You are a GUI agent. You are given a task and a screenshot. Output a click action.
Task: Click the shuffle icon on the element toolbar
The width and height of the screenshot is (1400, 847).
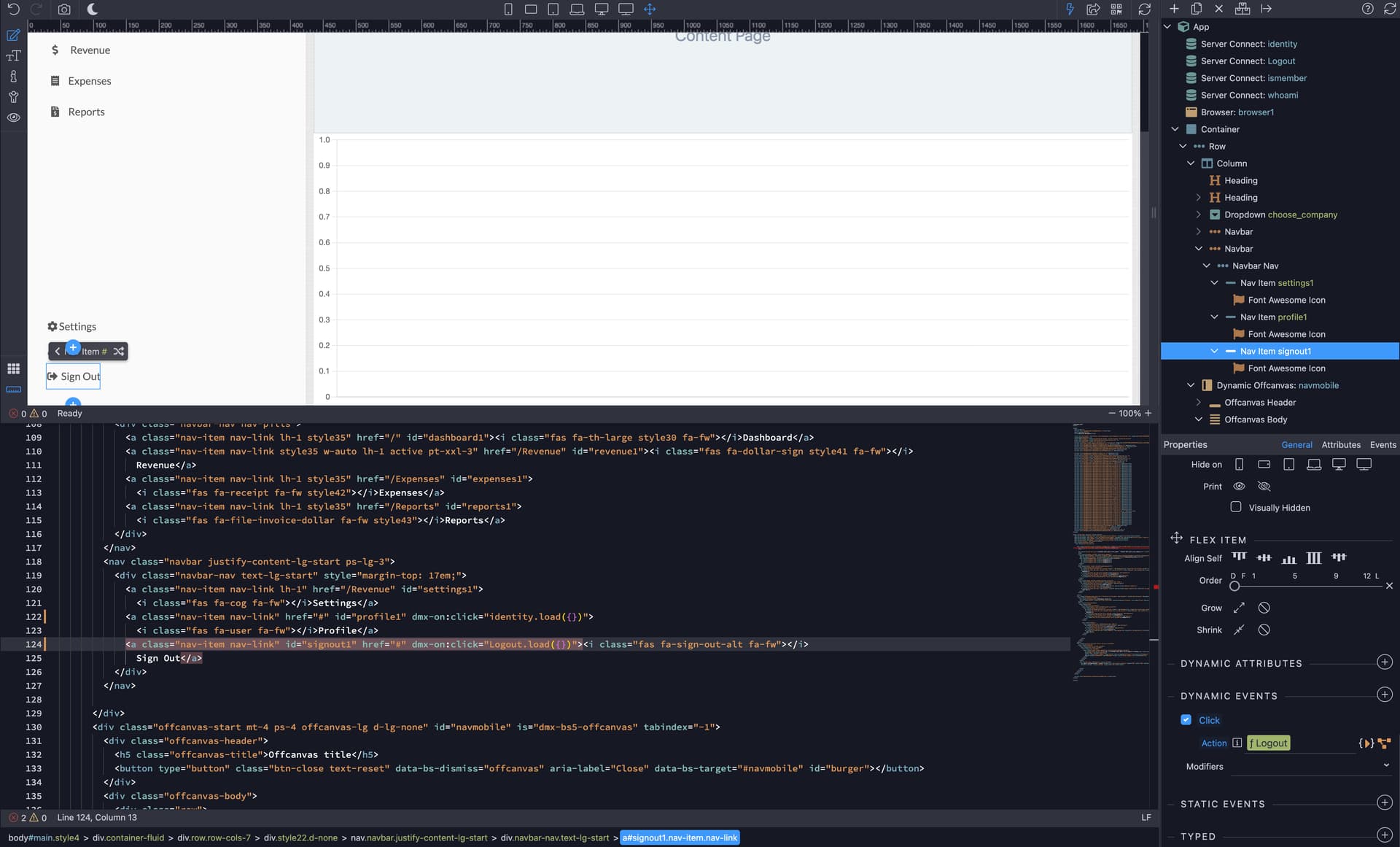119,352
